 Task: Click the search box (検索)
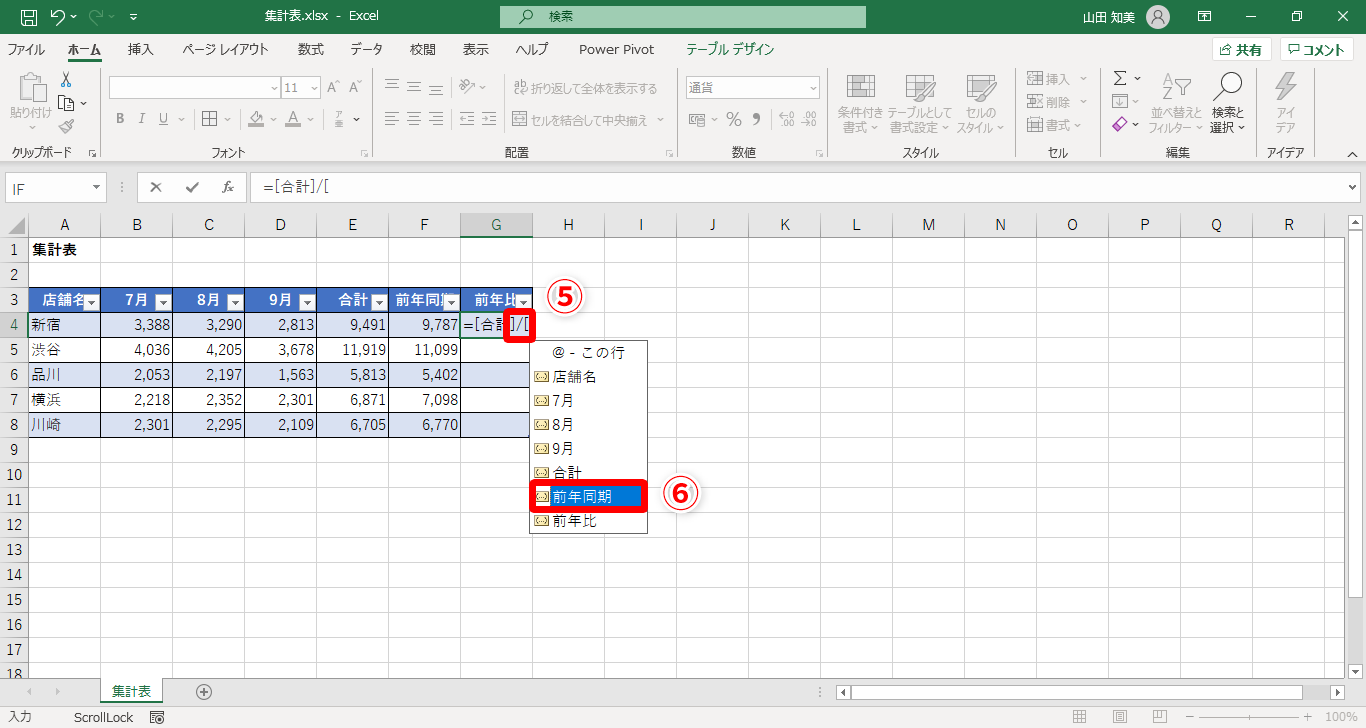pos(683,17)
